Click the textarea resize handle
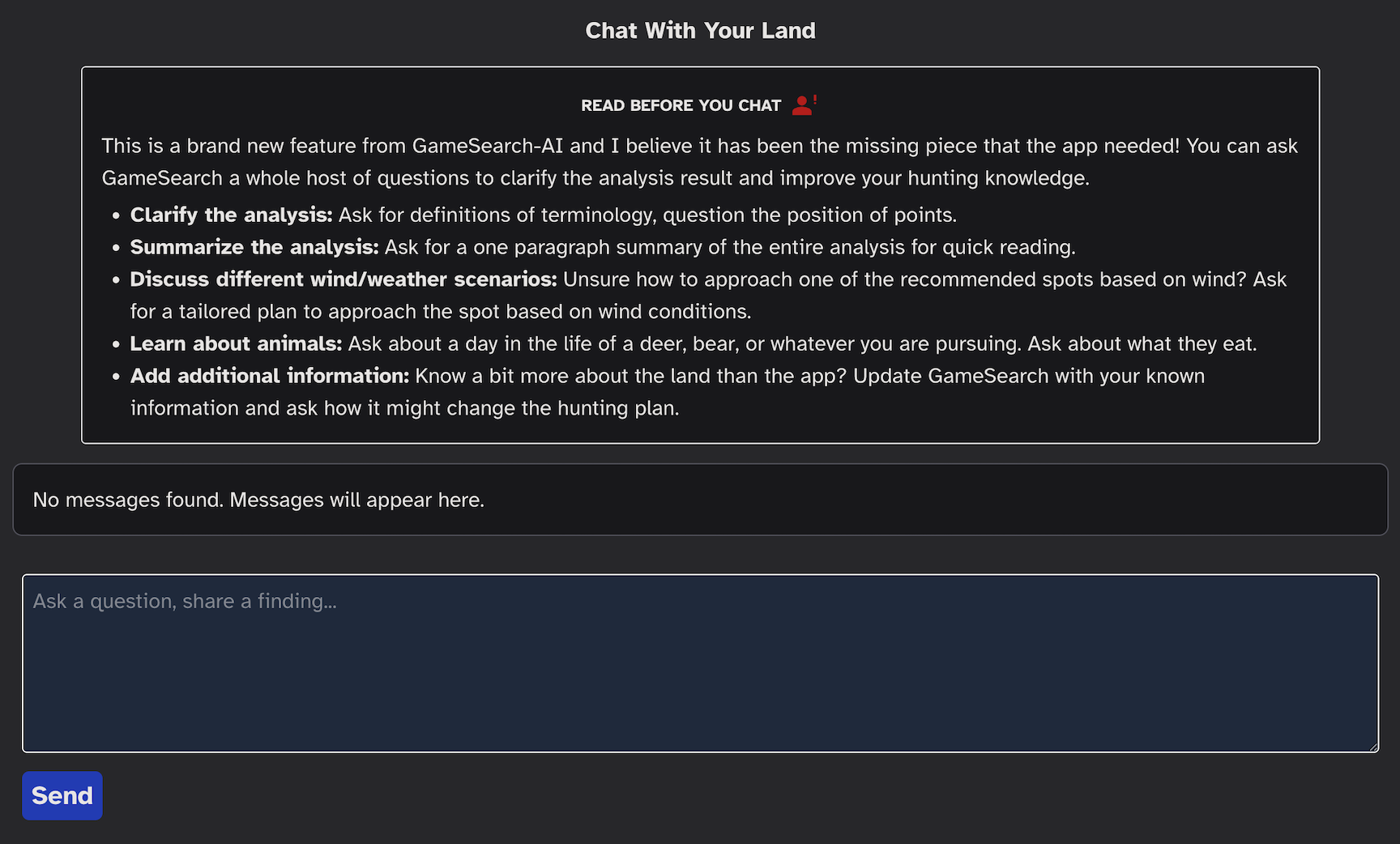The image size is (1400, 844). [x=1373, y=745]
